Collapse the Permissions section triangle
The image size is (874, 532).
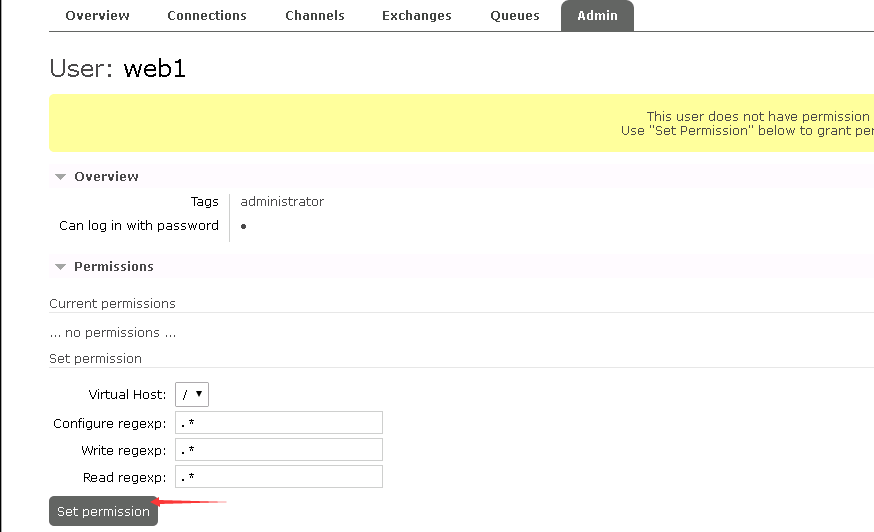(x=60, y=267)
